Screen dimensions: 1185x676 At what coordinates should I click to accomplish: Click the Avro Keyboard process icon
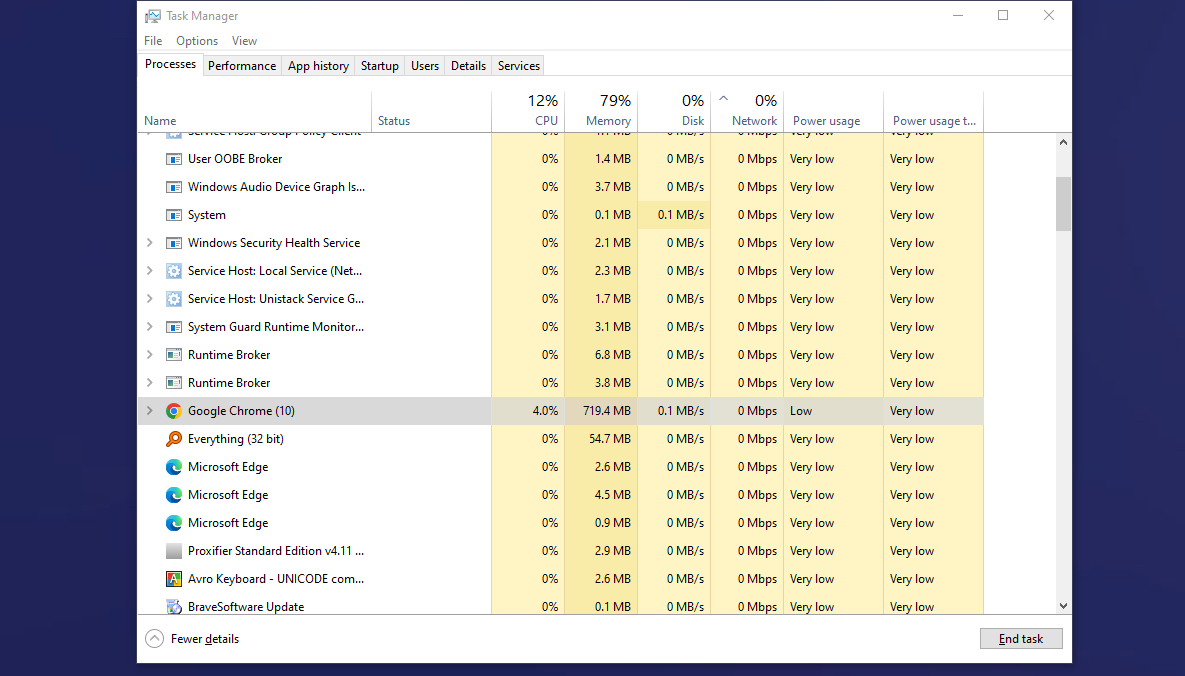173,579
